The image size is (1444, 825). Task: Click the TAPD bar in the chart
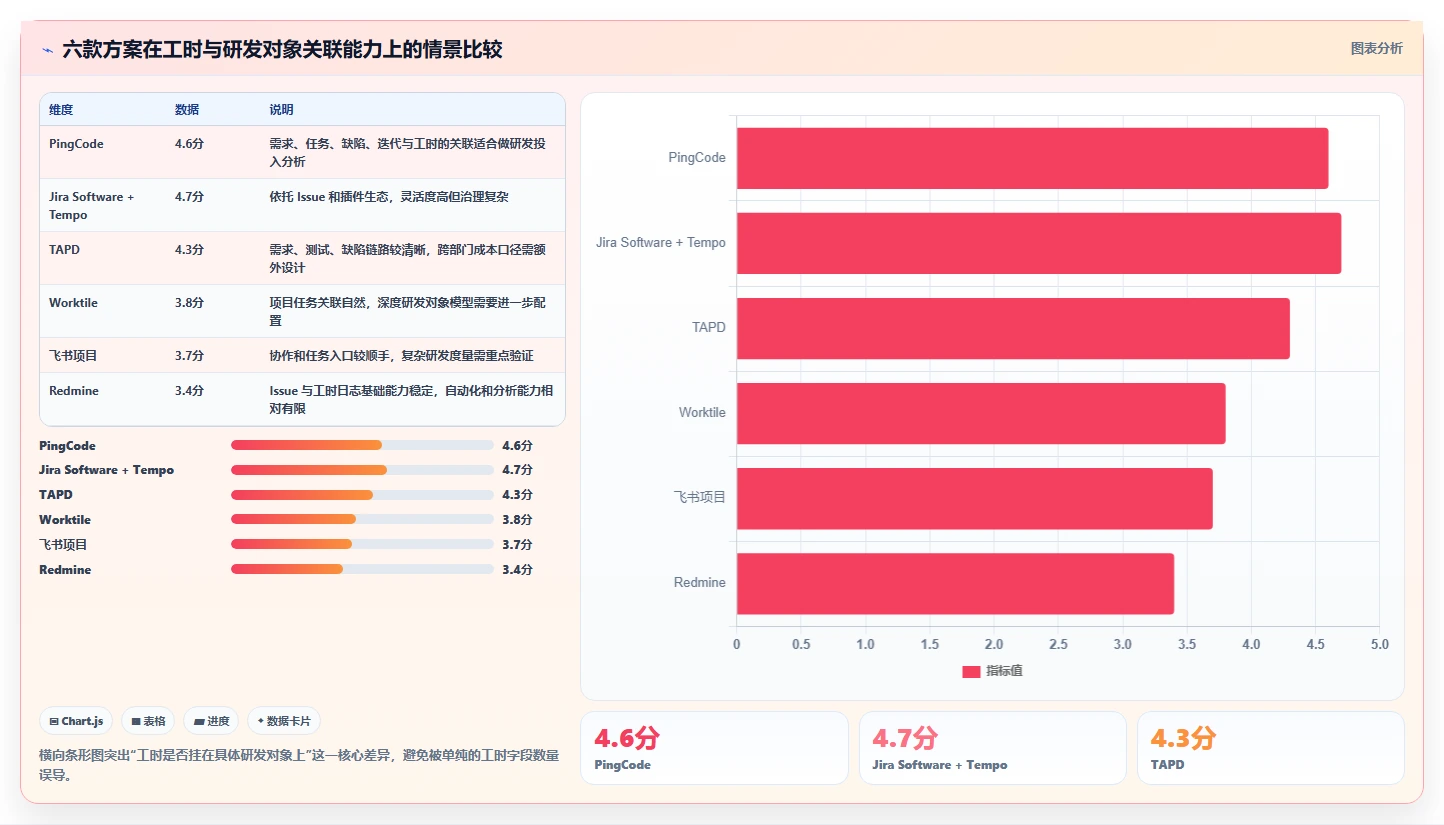(1013, 328)
